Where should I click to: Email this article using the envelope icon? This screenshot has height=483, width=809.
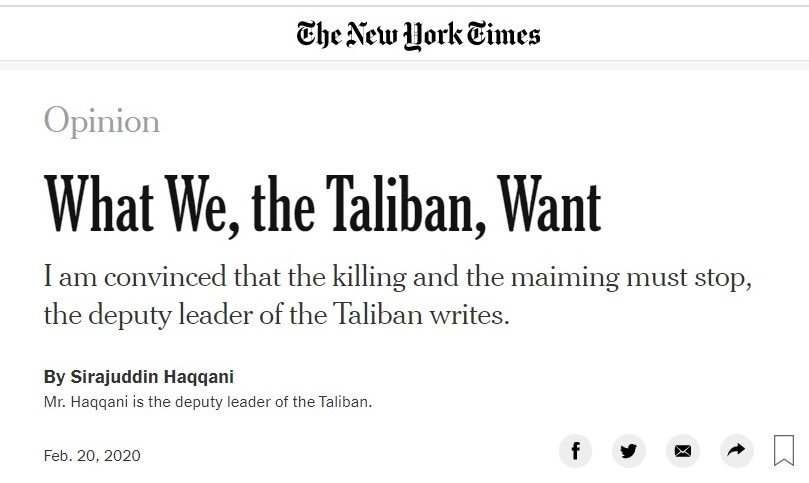(683, 451)
